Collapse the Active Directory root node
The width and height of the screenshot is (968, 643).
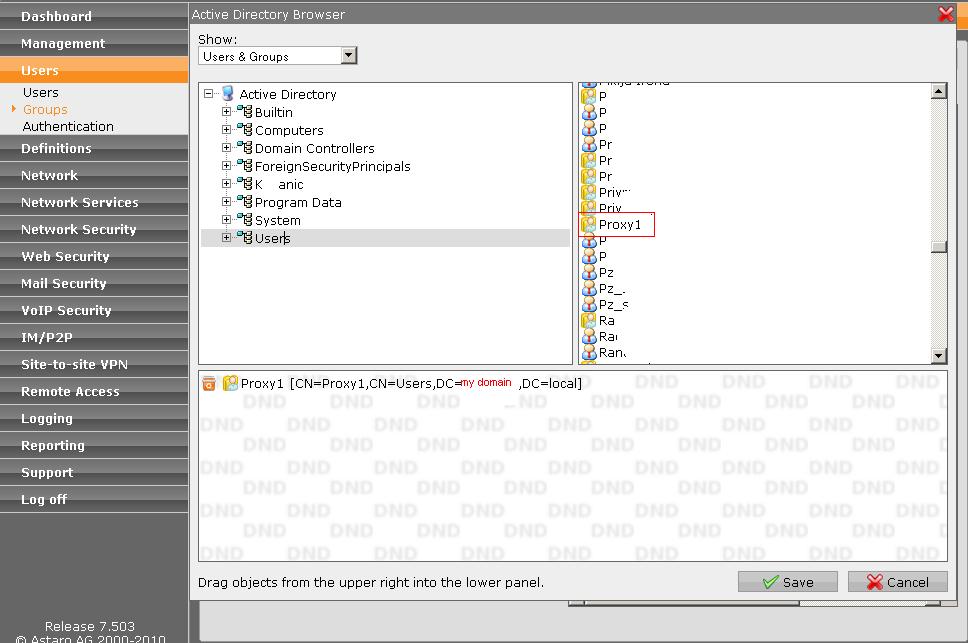click(x=209, y=94)
